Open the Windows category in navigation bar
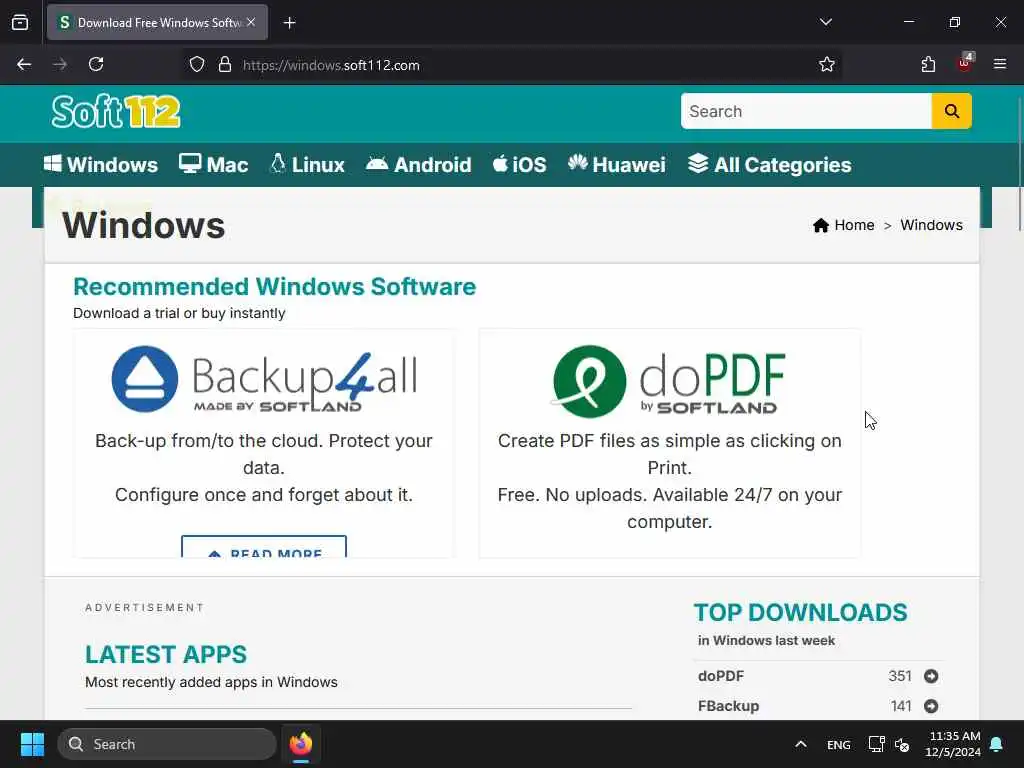 (x=101, y=165)
